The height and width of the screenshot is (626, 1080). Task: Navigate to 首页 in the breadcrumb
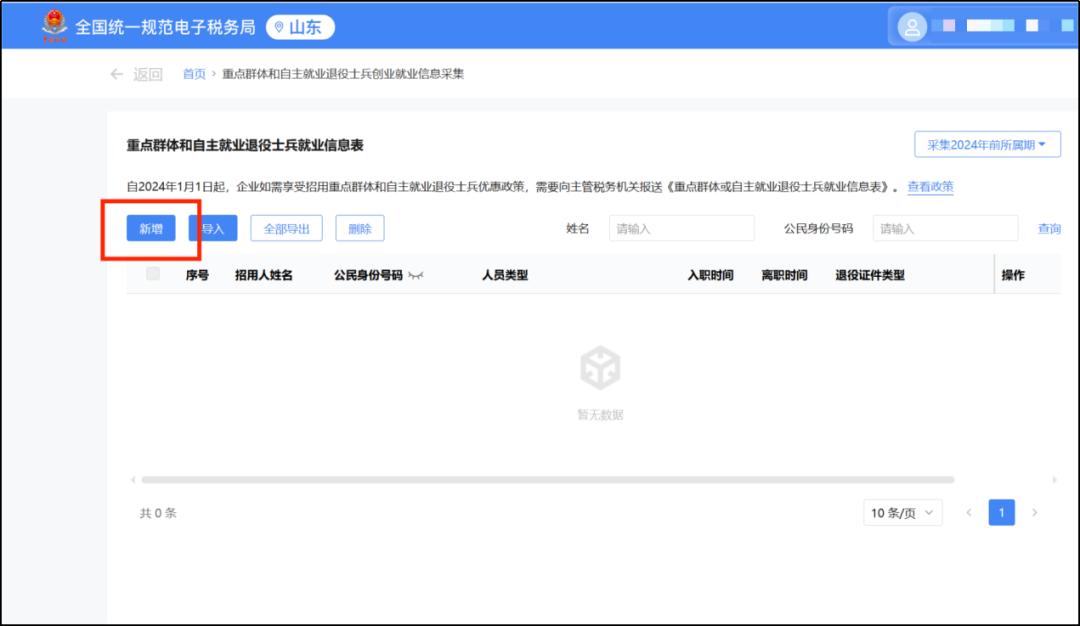point(194,74)
